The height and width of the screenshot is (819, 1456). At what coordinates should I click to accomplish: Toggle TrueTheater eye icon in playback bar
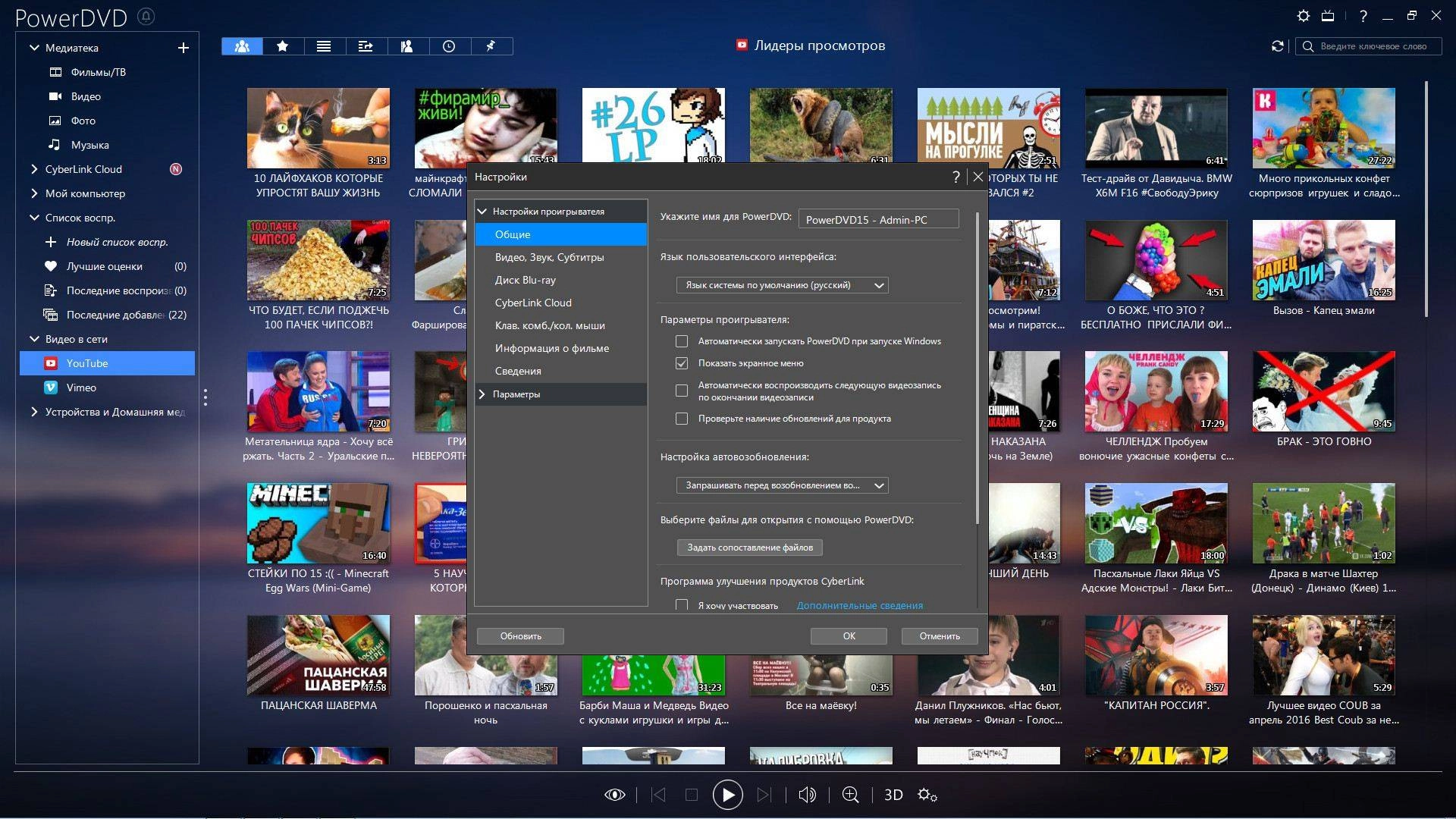614,795
